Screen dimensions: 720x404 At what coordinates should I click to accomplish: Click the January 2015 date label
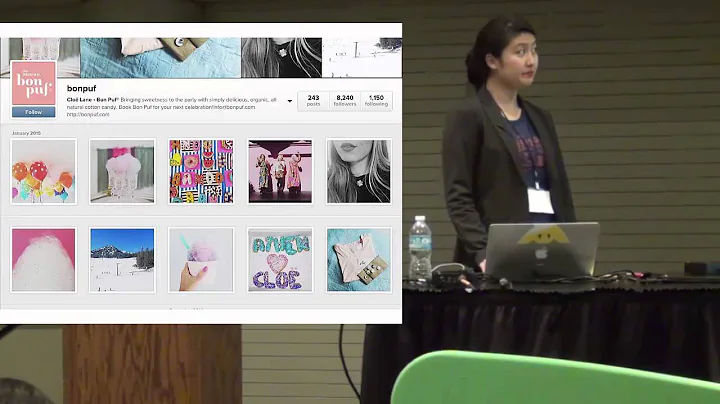26,133
